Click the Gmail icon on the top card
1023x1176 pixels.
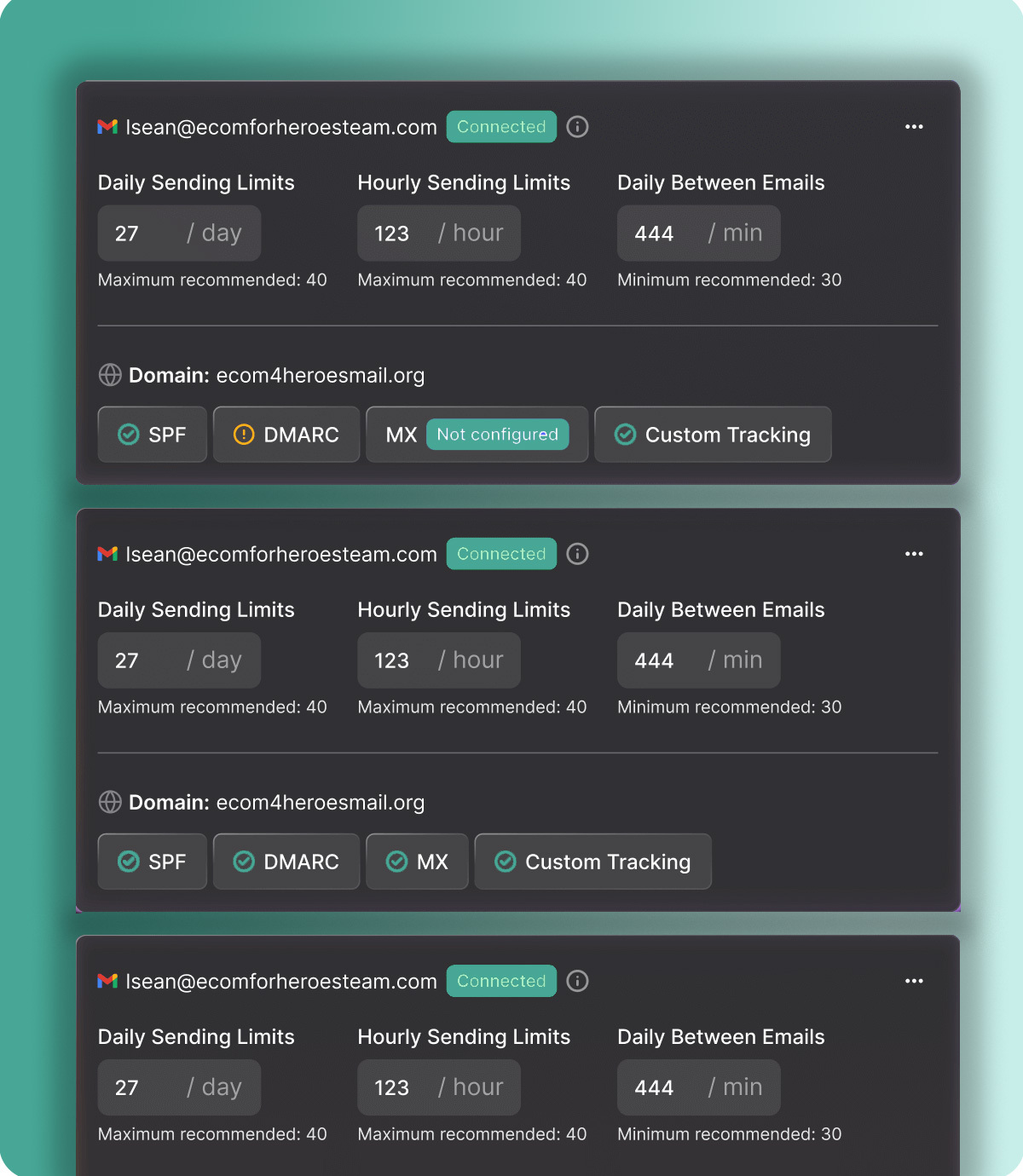click(107, 127)
